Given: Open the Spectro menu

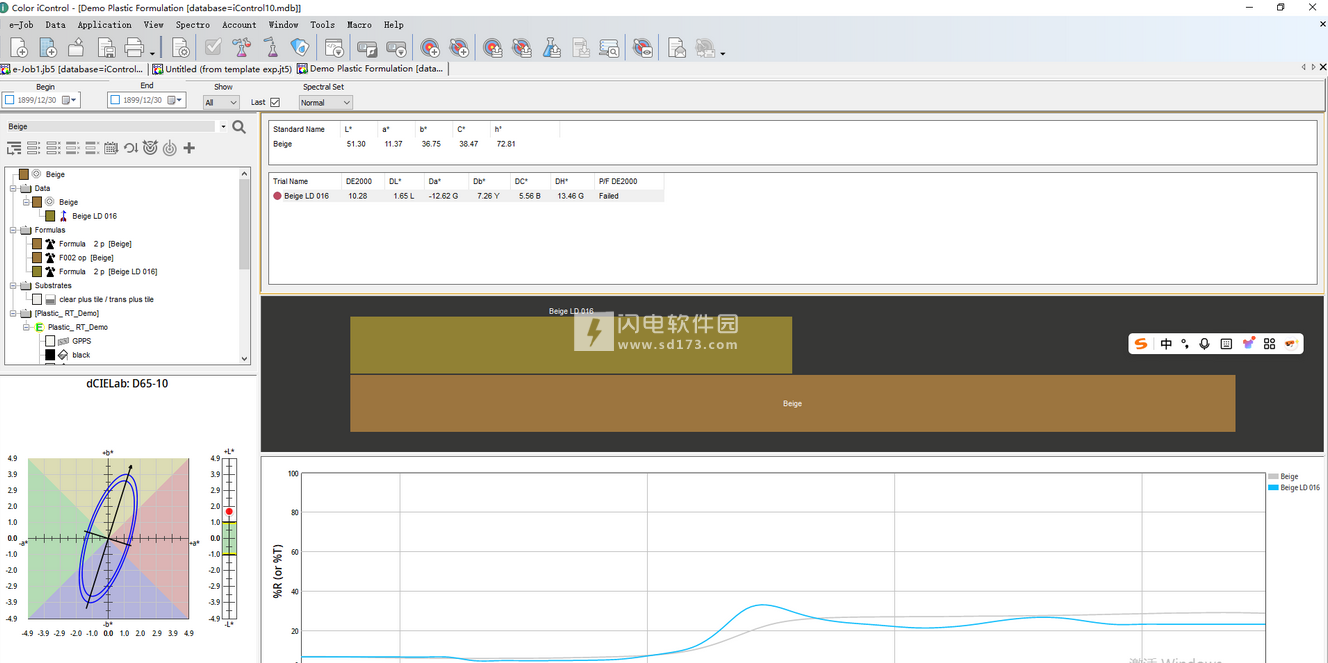Looking at the screenshot, I should click(x=192, y=25).
